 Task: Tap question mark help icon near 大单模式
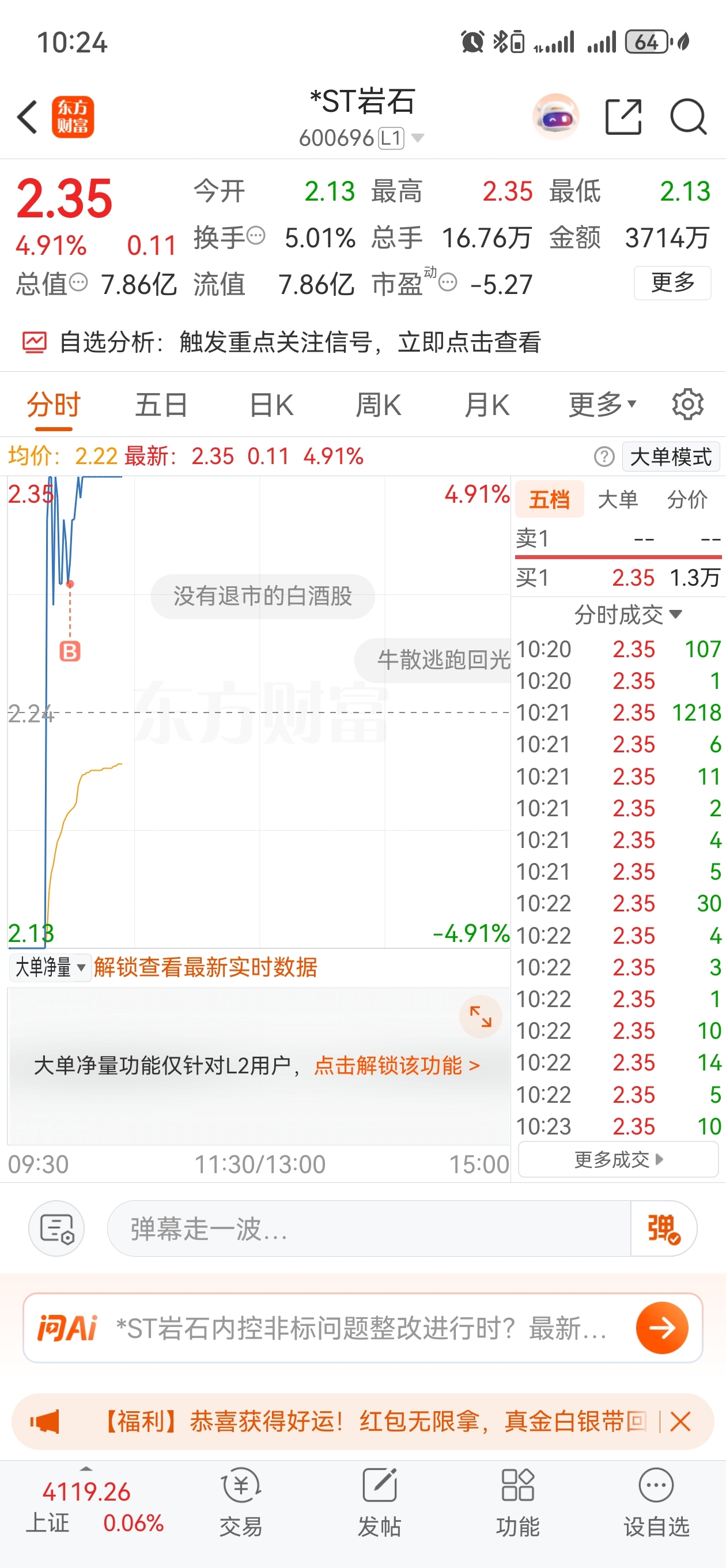click(604, 457)
